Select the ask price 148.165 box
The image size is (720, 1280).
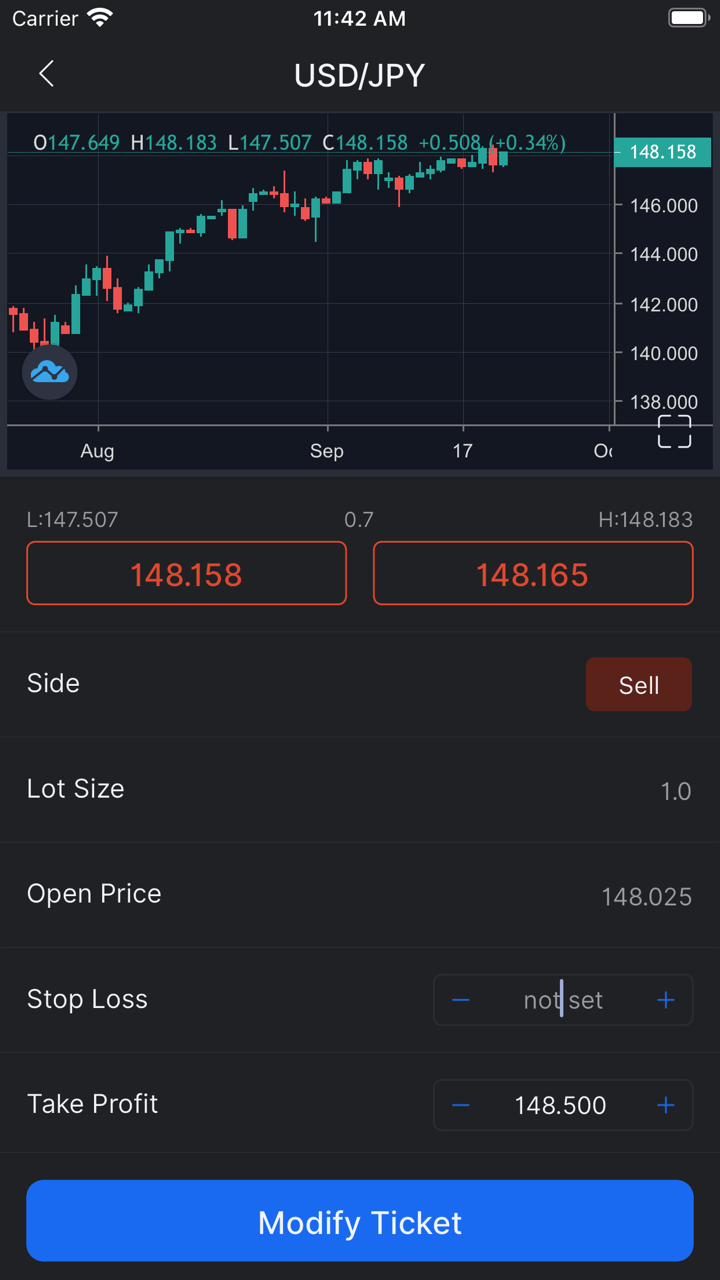532,574
